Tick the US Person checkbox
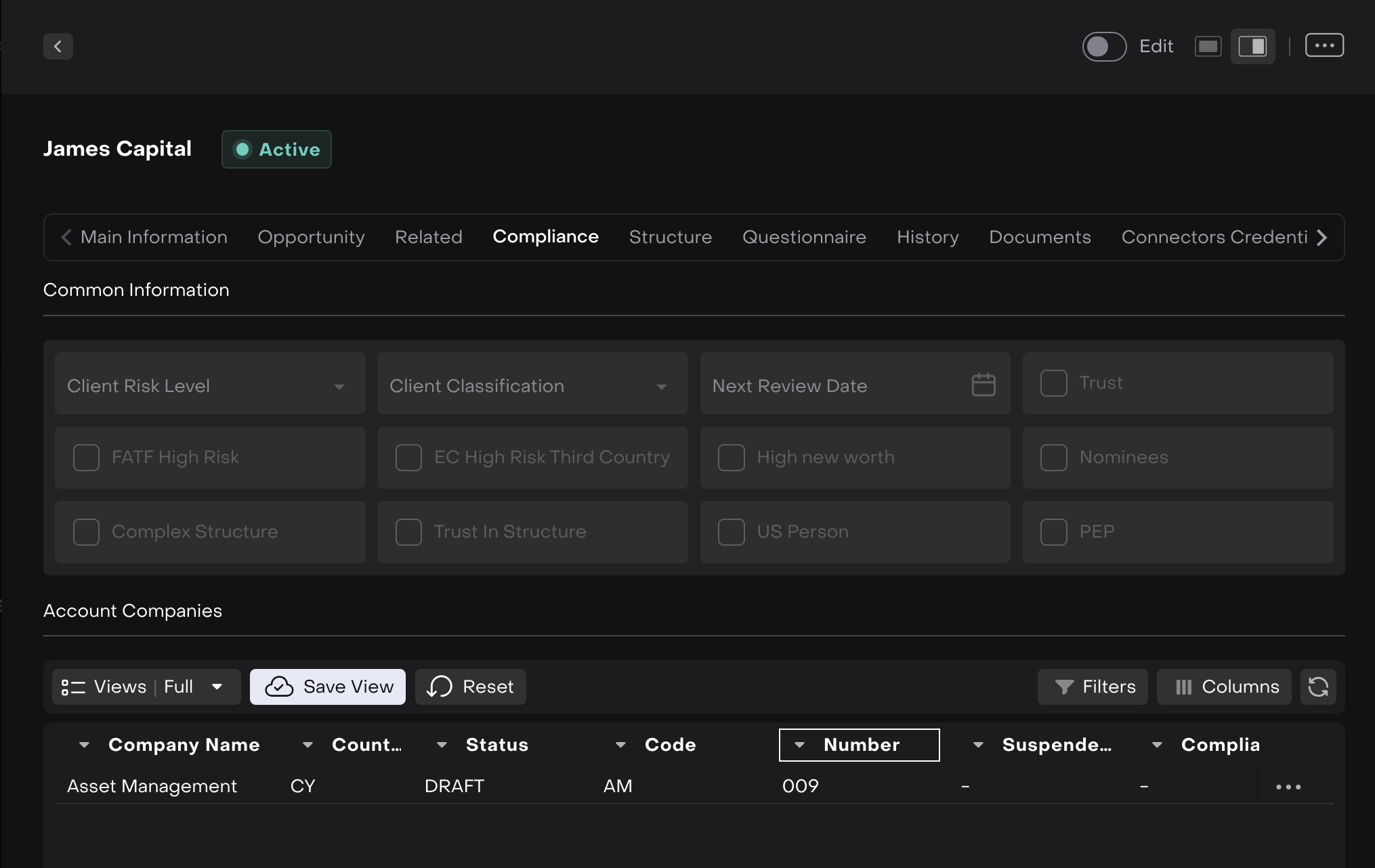The width and height of the screenshot is (1375, 868). [x=731, y=532]
